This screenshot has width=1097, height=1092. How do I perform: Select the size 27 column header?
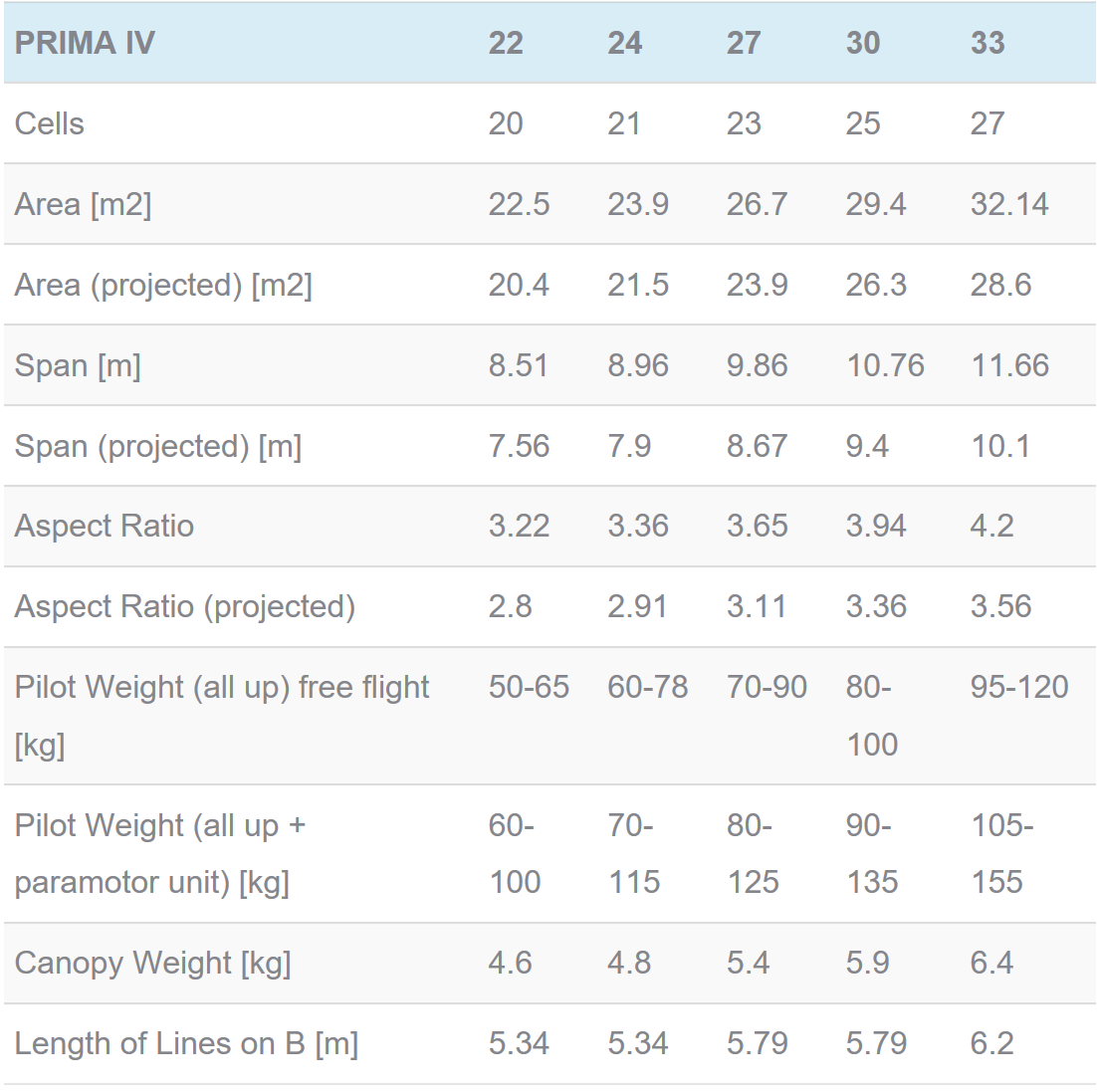[744, 44]
